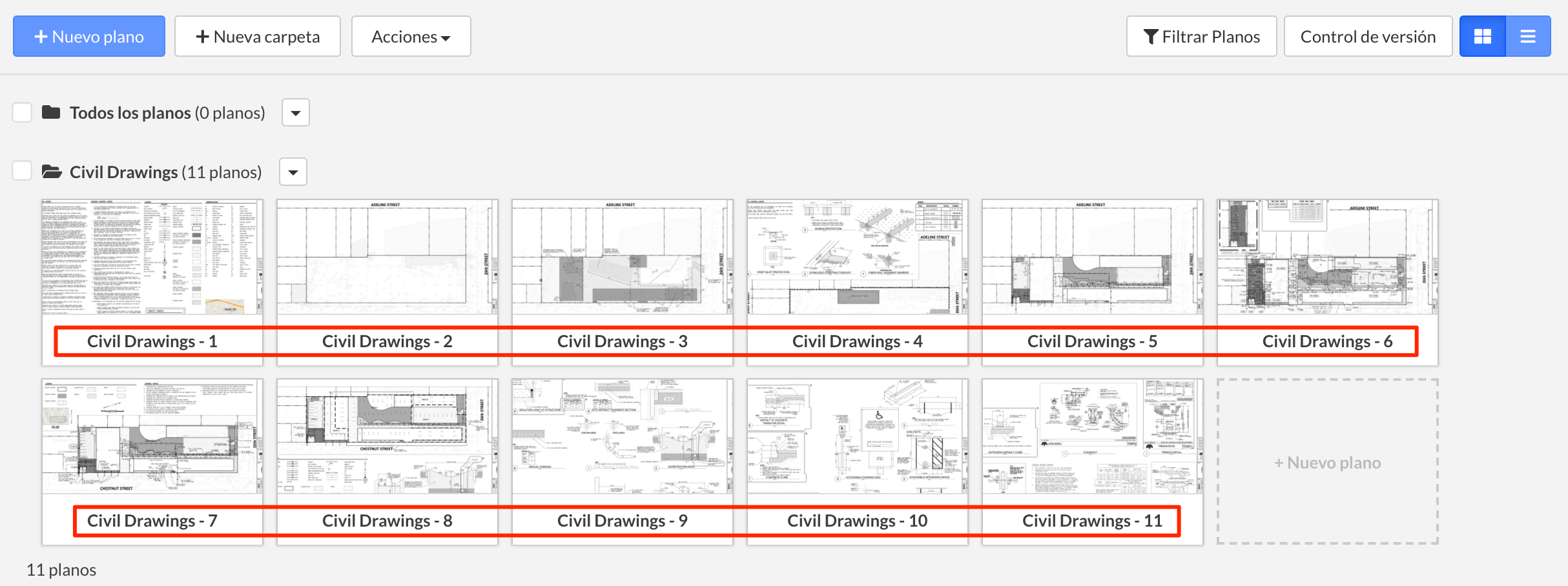Open Civil Drawings - 8 thumbnail
The width and height of the screenshot is (1568, 586).
(387, 436)
